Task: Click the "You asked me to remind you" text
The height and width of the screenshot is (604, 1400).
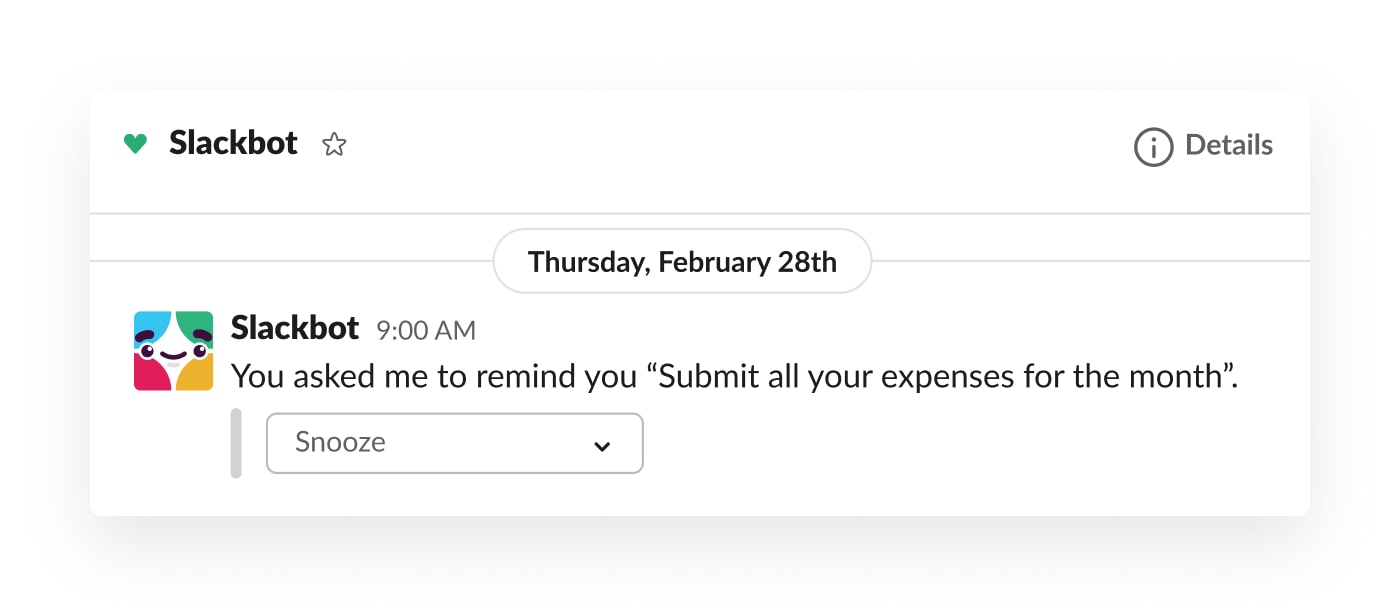Action: [x=434, y=377]
